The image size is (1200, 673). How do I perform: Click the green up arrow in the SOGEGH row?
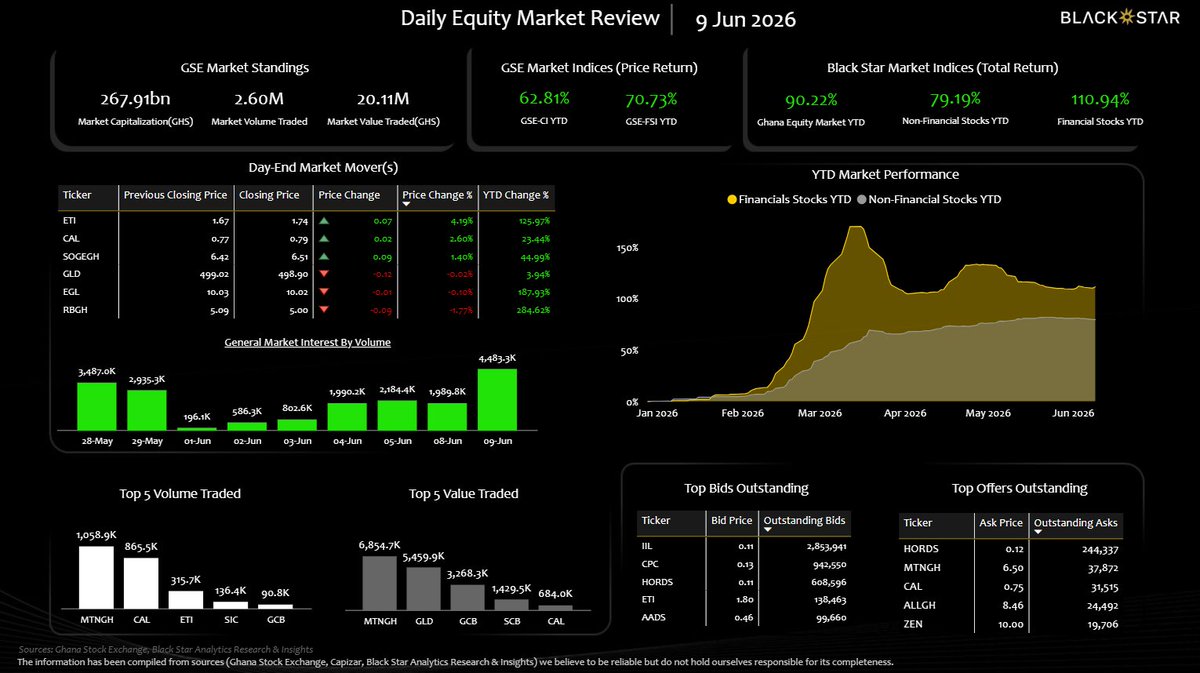click(324, 255)
